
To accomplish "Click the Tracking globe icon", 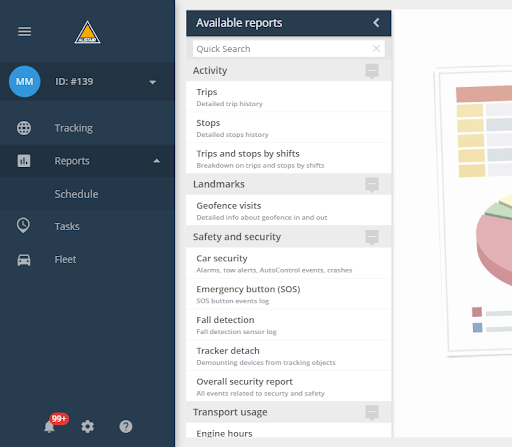I will click(24, 128).
